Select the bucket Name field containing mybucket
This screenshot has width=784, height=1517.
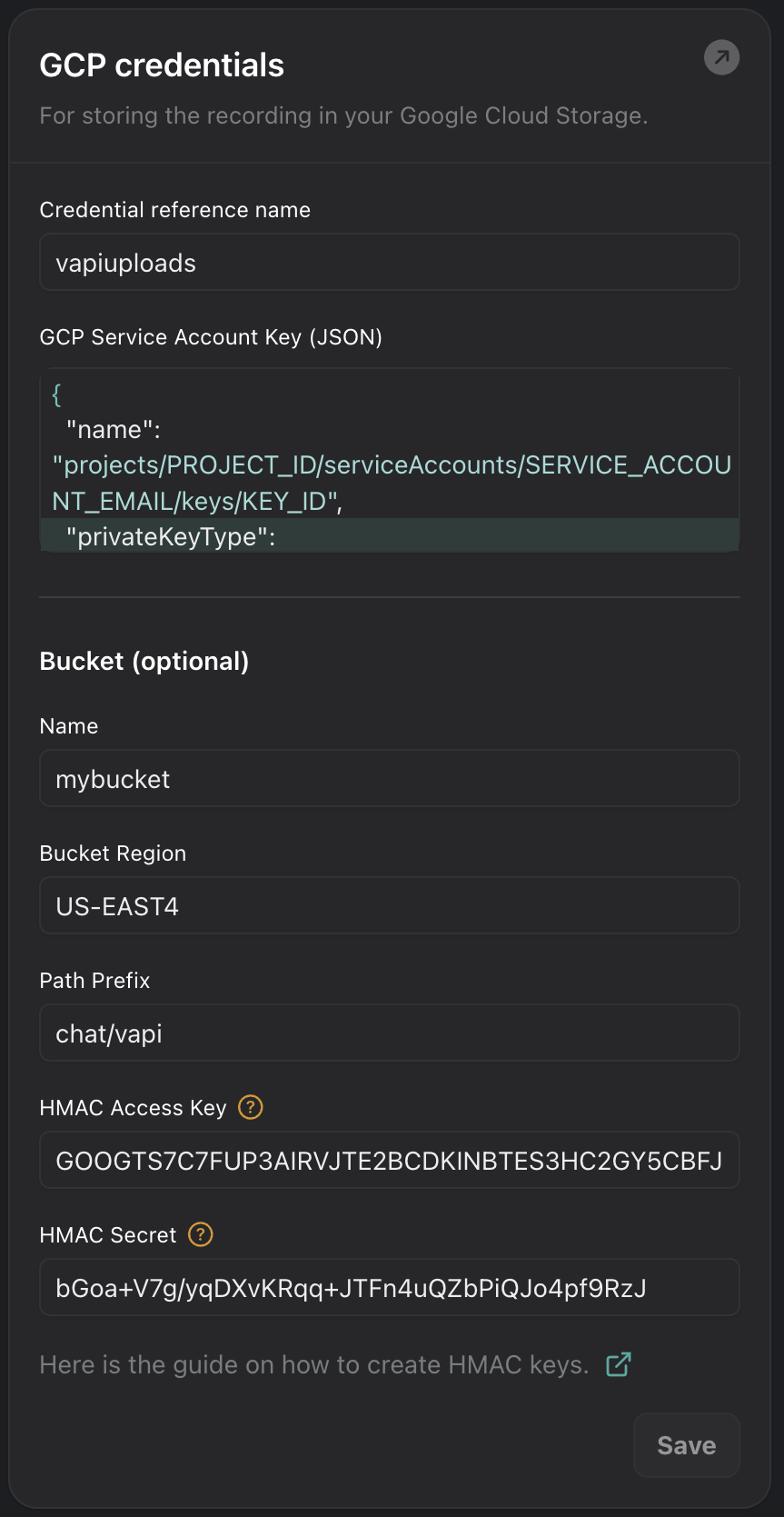pos(389,779)
